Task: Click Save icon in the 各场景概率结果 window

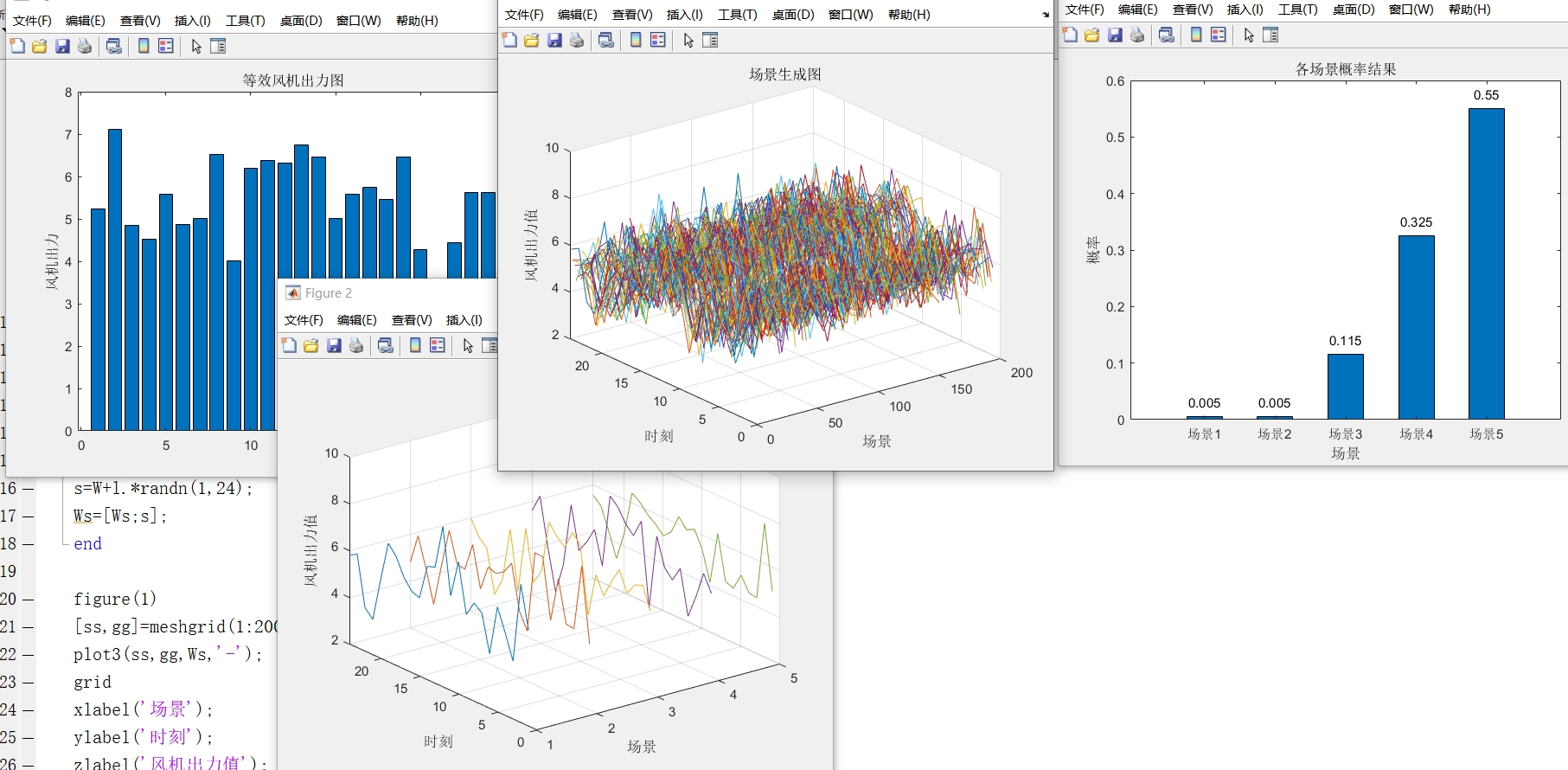Action: coord(1115,35)
